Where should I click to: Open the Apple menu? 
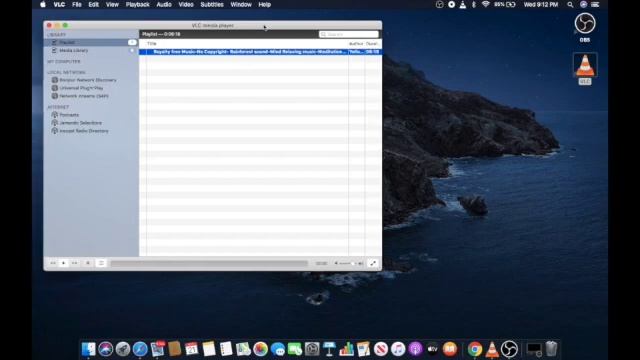tap(43, 4)
